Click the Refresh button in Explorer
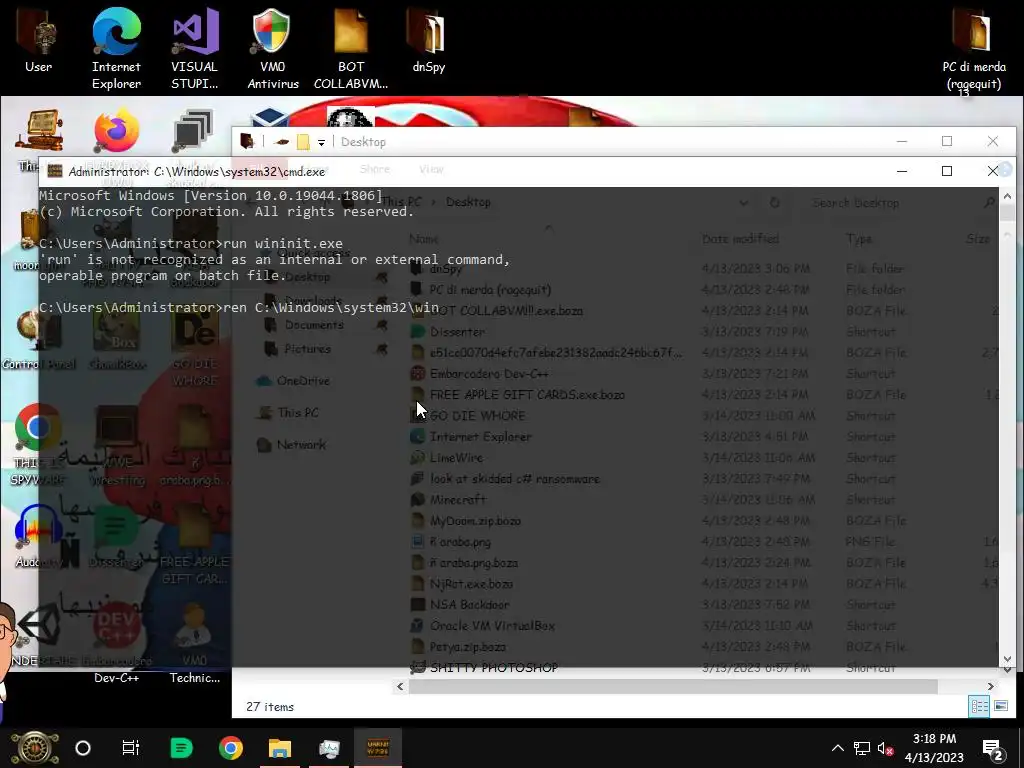This screenshot has height=768, width=1024. point(775,203)
